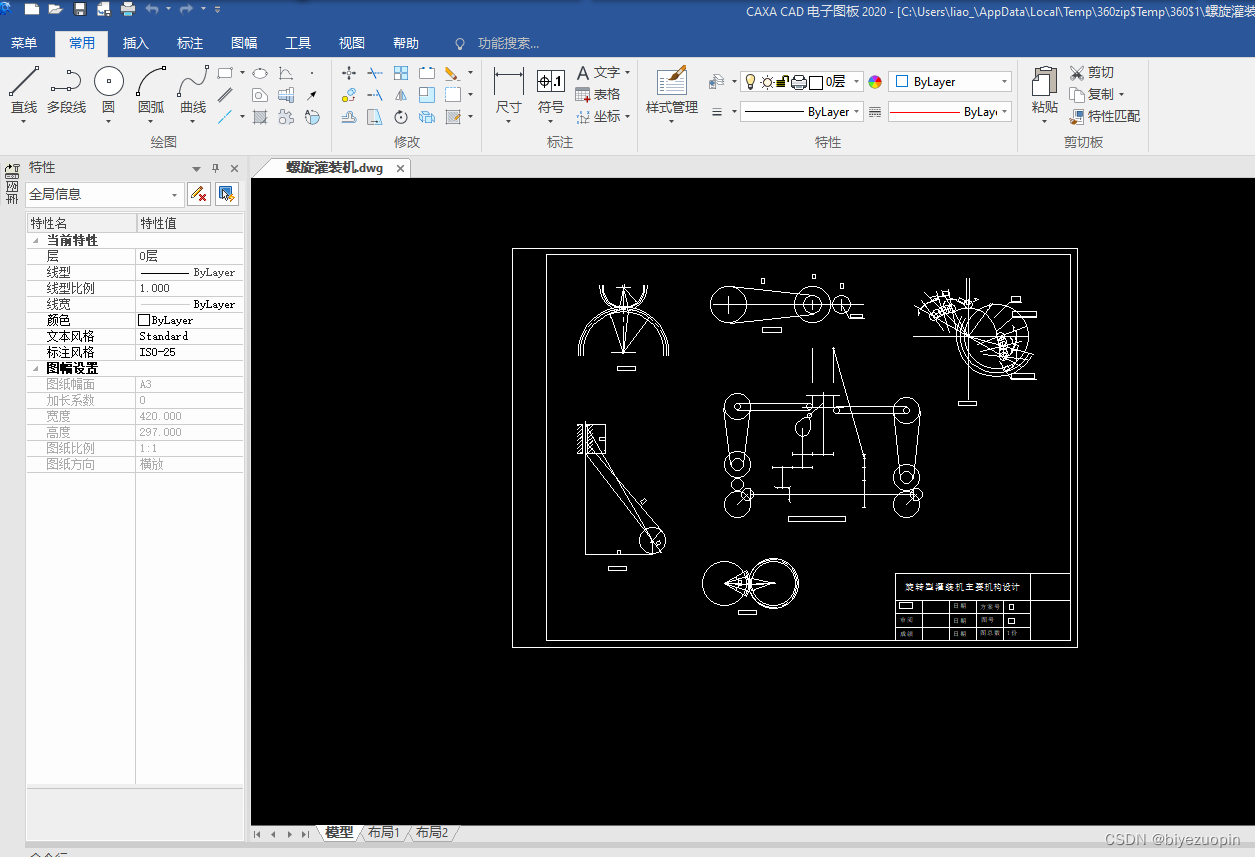Click the 功能搜索 search field
The width and height of the screenshot is (1255, 857).
pos(508,43)
